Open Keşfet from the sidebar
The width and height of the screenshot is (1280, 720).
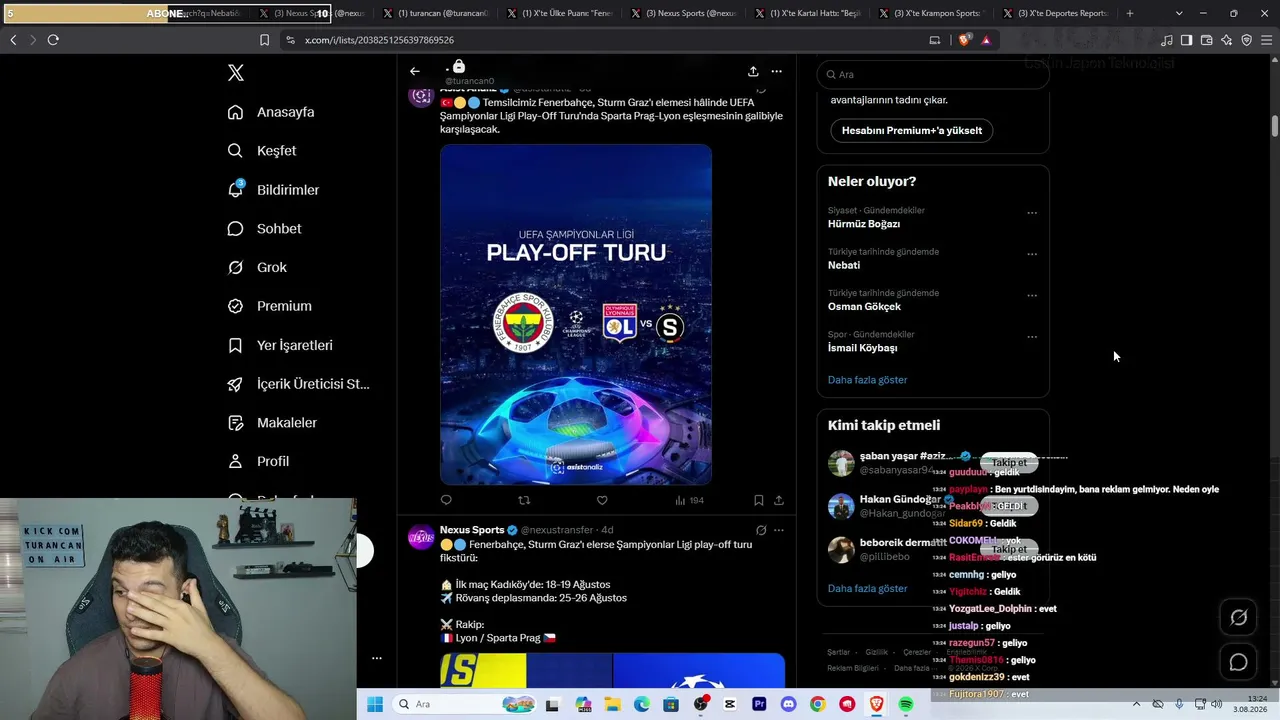[x=262, y=151]
